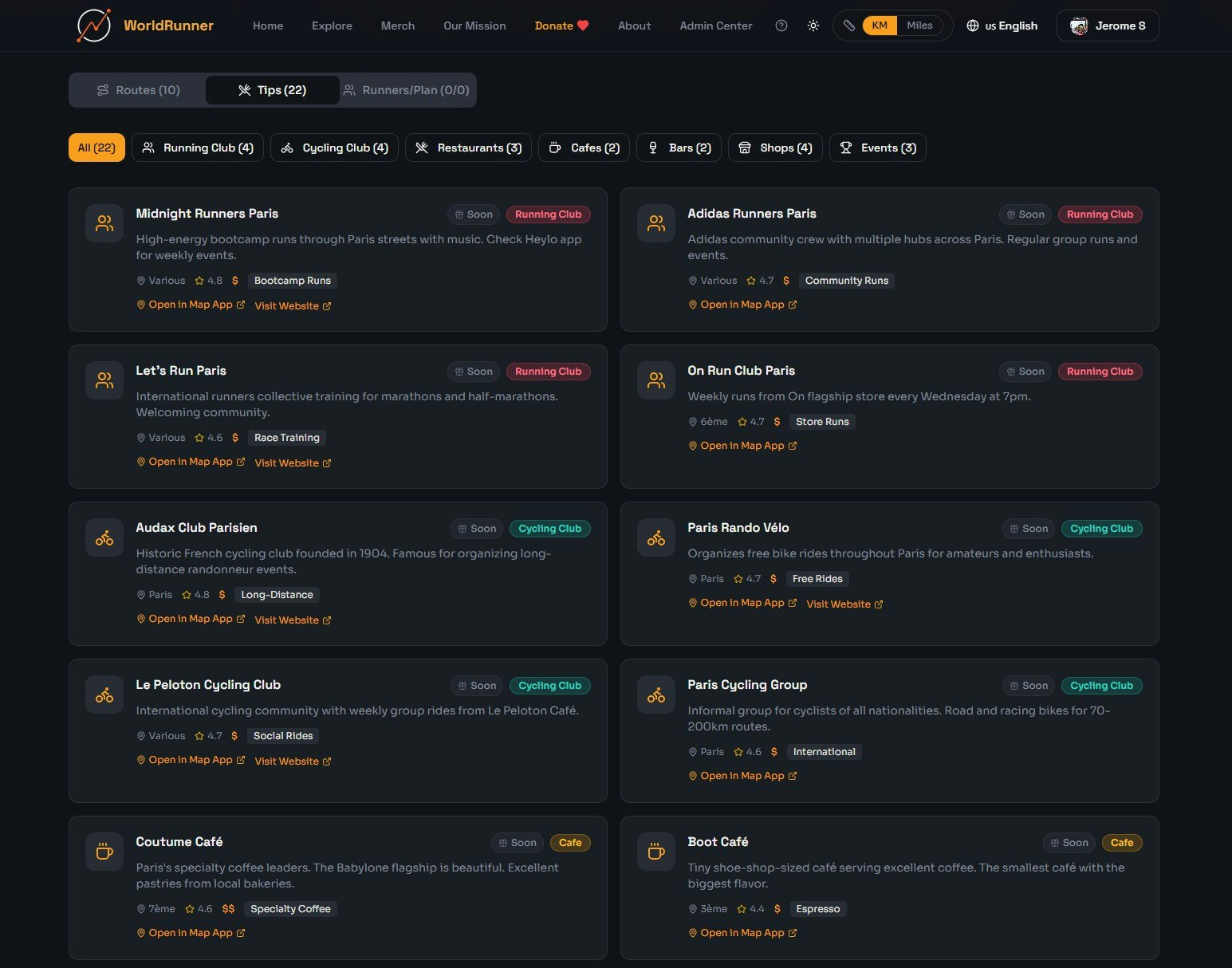Screen dimensions: 1232x968
Task: Open About page
Action: pyautogui.click(x=634, y=26)
